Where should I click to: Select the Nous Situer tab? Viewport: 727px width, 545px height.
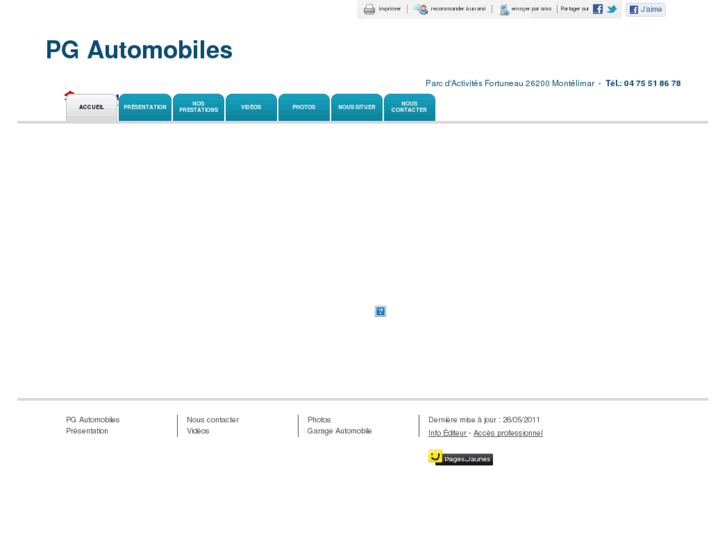point(357,107)
